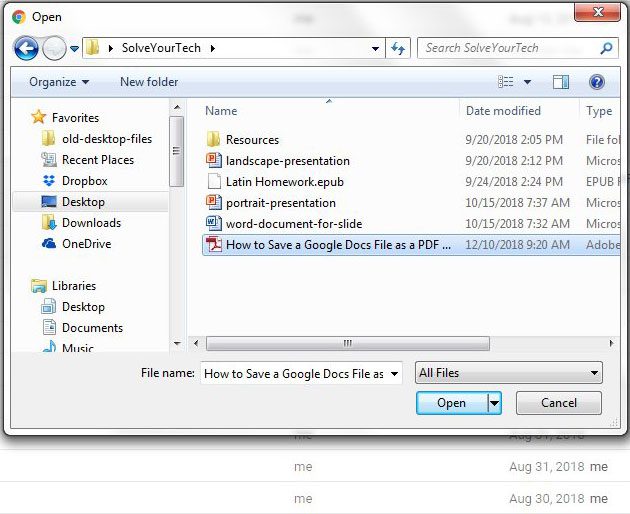Select Desktop under Favorites
The image size is (630, 514).
point(83,202)
